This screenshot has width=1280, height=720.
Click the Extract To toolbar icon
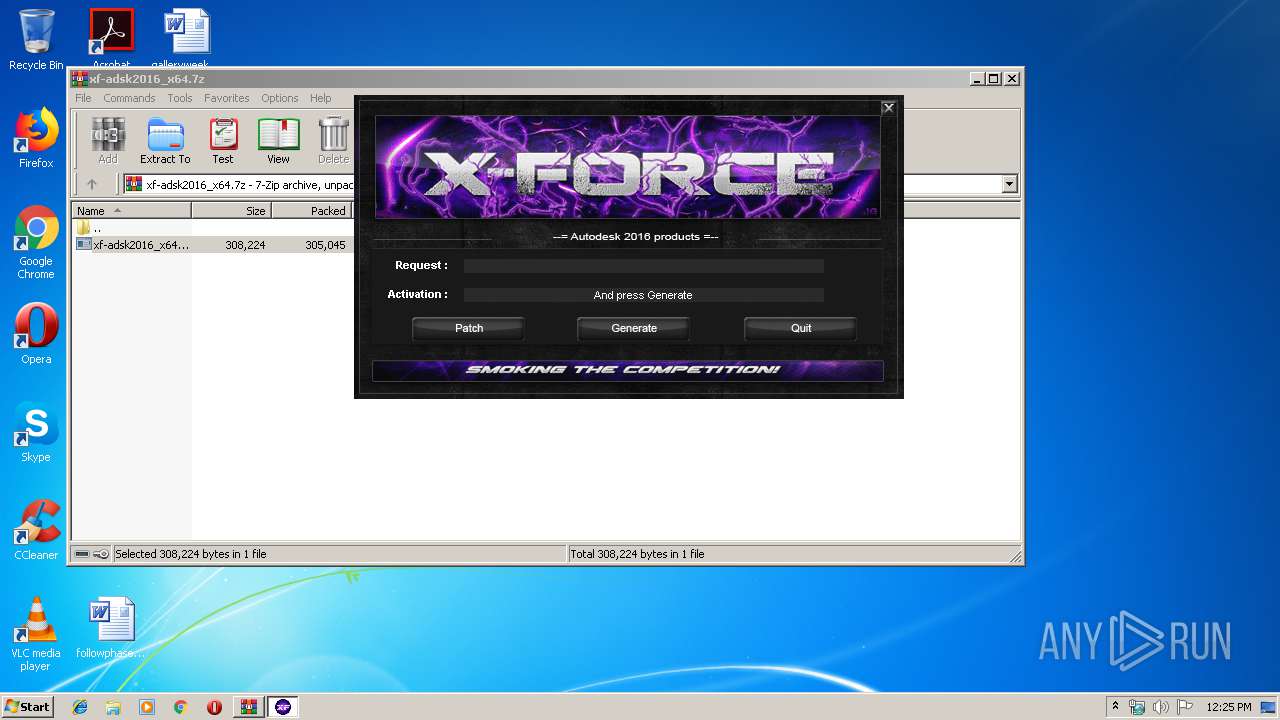(x=165, y=140)
